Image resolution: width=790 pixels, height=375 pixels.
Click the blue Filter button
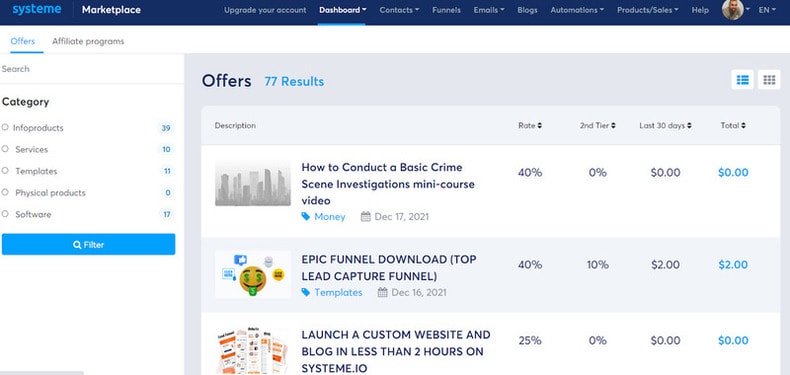click(x=89, y=244)
